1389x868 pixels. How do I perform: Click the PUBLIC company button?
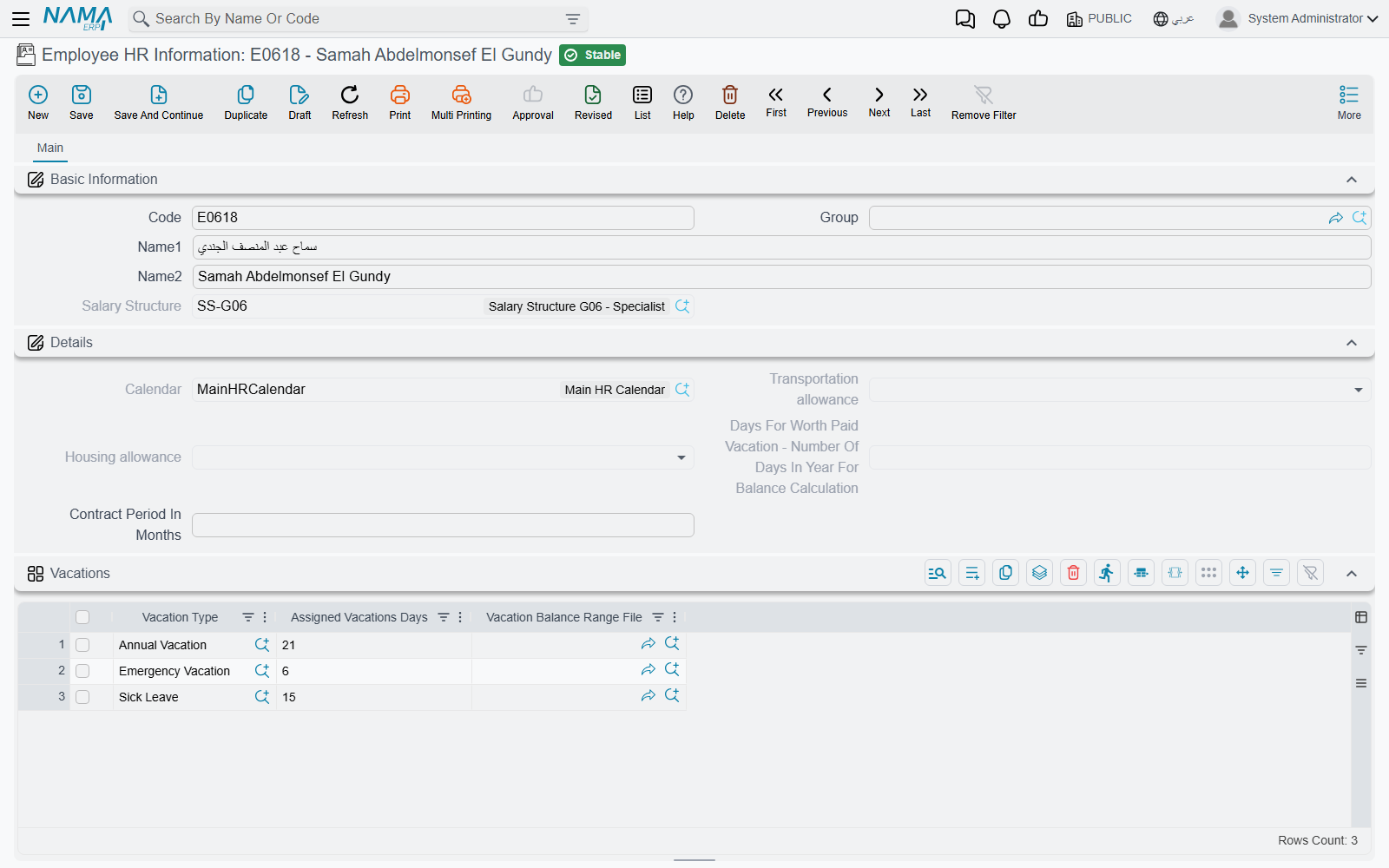tap(1099, 19)
